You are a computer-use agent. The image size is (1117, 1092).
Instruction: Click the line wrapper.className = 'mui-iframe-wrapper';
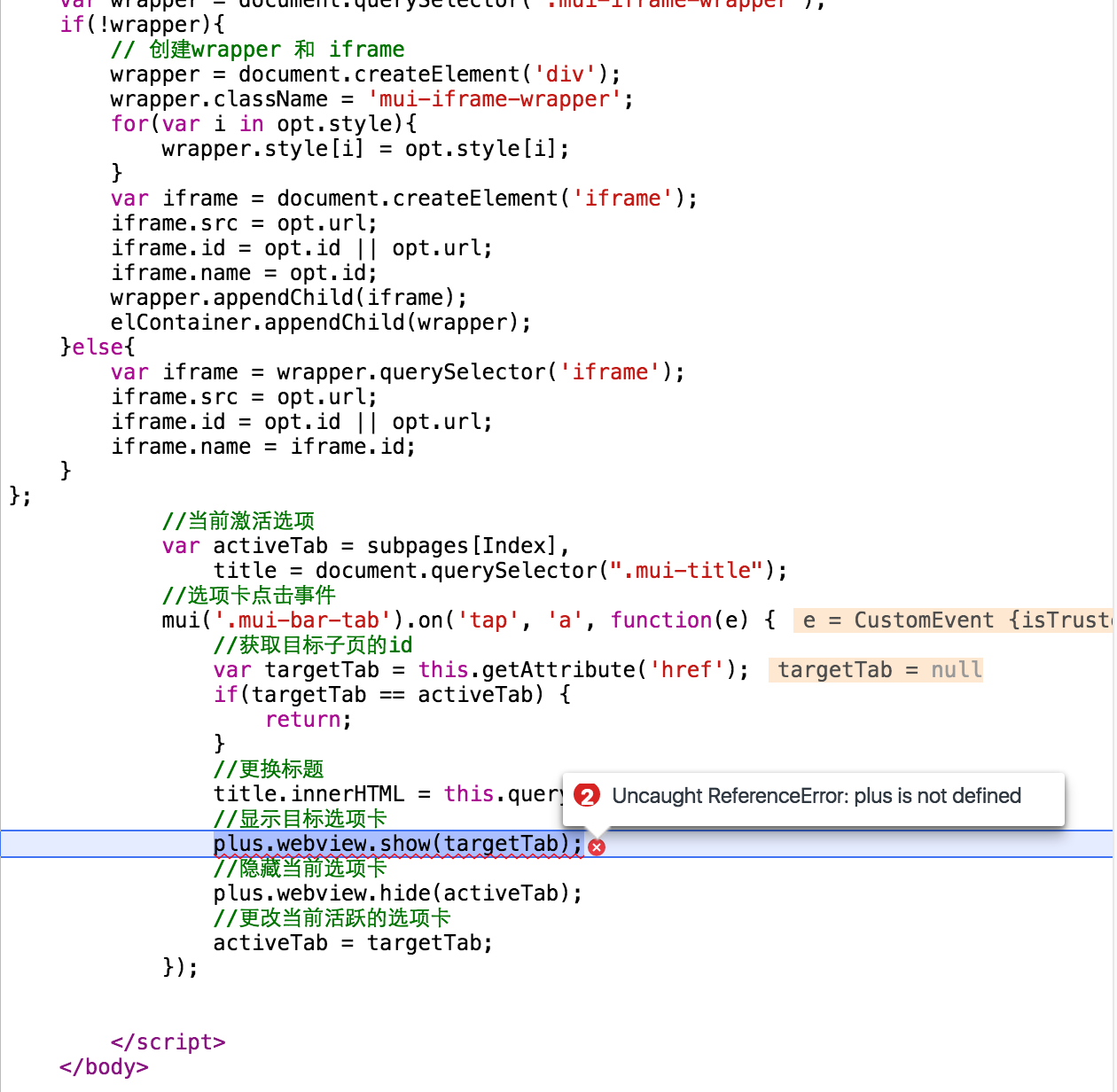pos(372,99)
